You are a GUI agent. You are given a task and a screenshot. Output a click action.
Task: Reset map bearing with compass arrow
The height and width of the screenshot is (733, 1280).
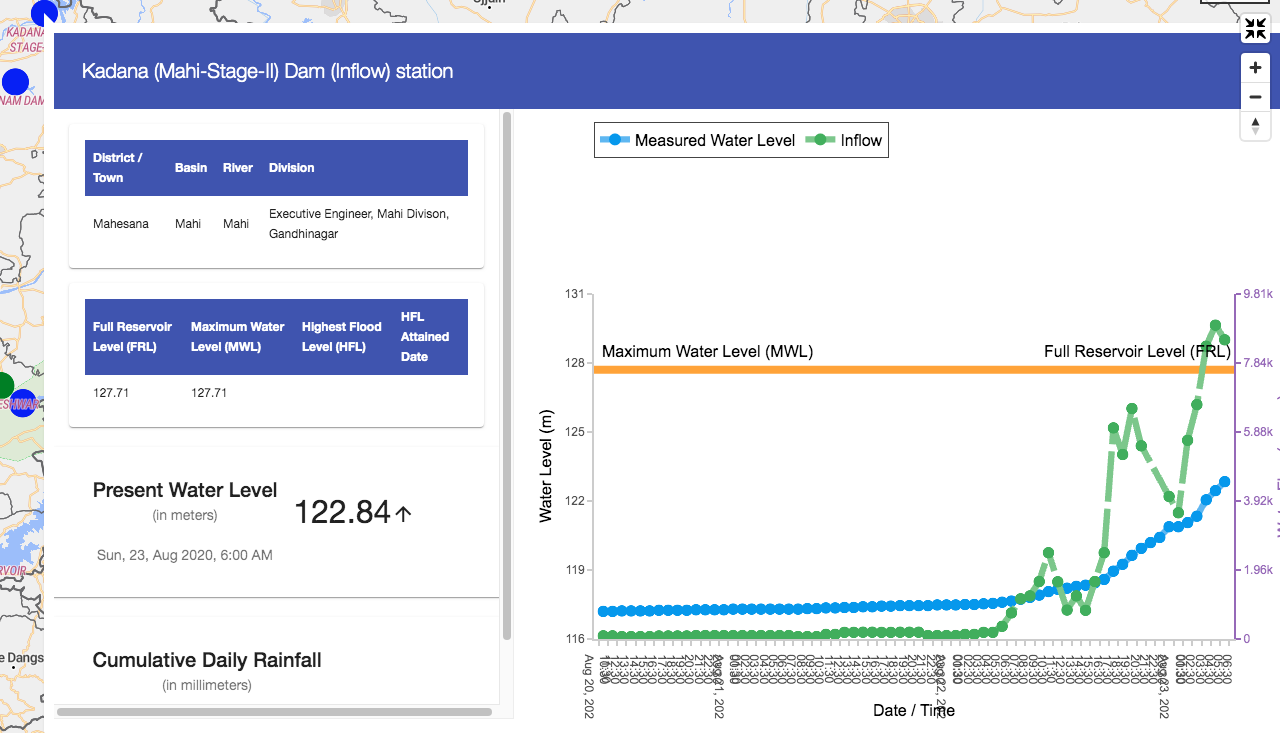coord(1255,126)
